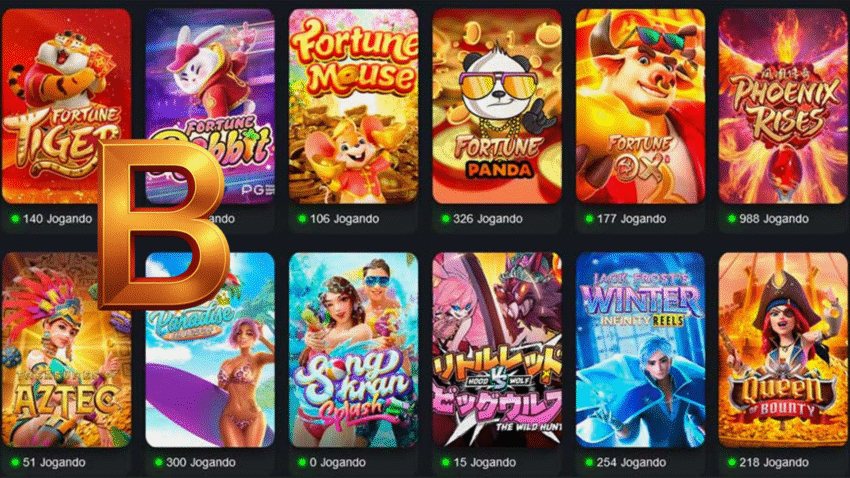
Task: Click the green dot next to 218 Jogando
Action: (731, 462)
